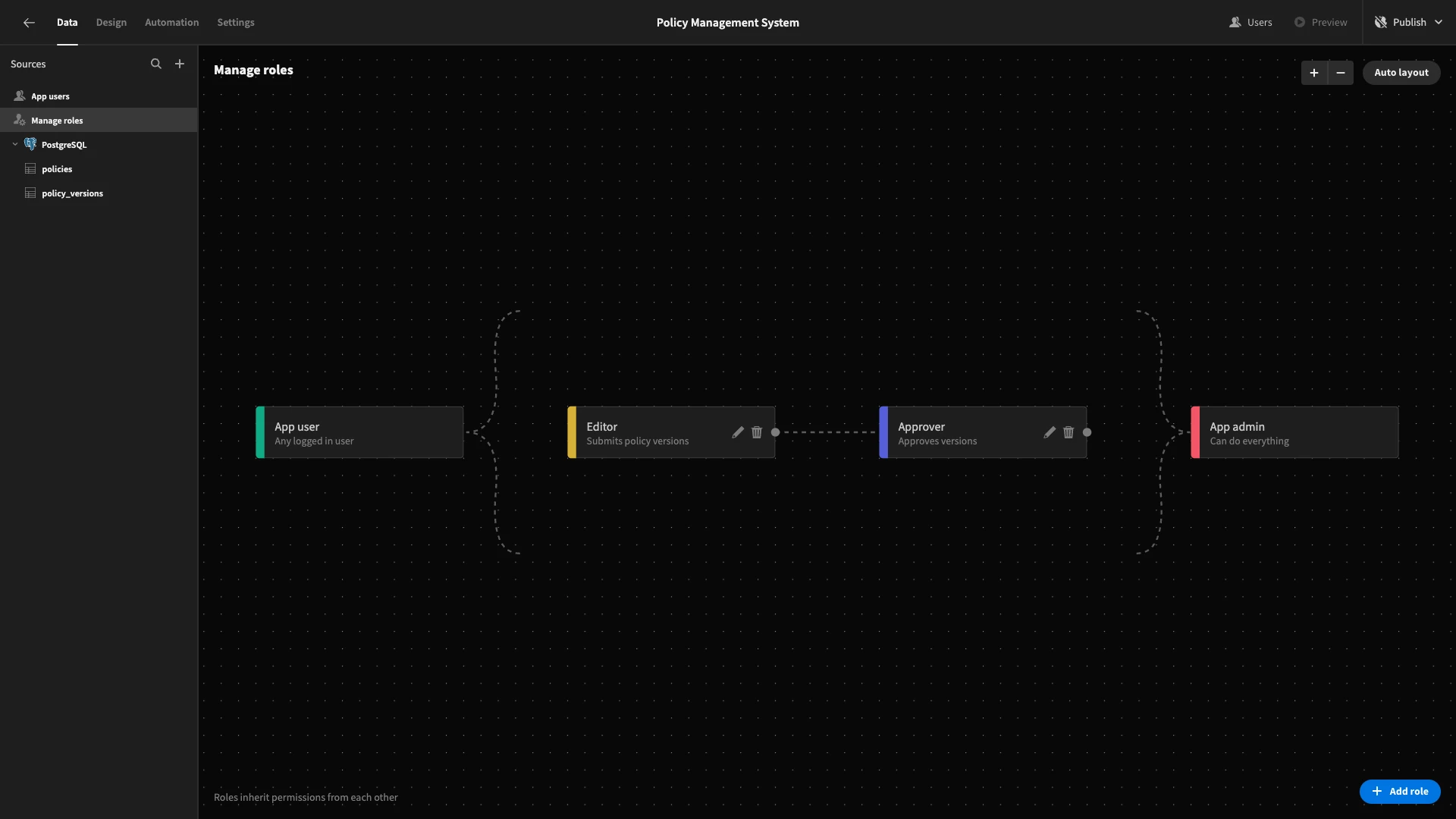Switch to the Design tab
Viewport: 1456px width, 819px height.
111,23
